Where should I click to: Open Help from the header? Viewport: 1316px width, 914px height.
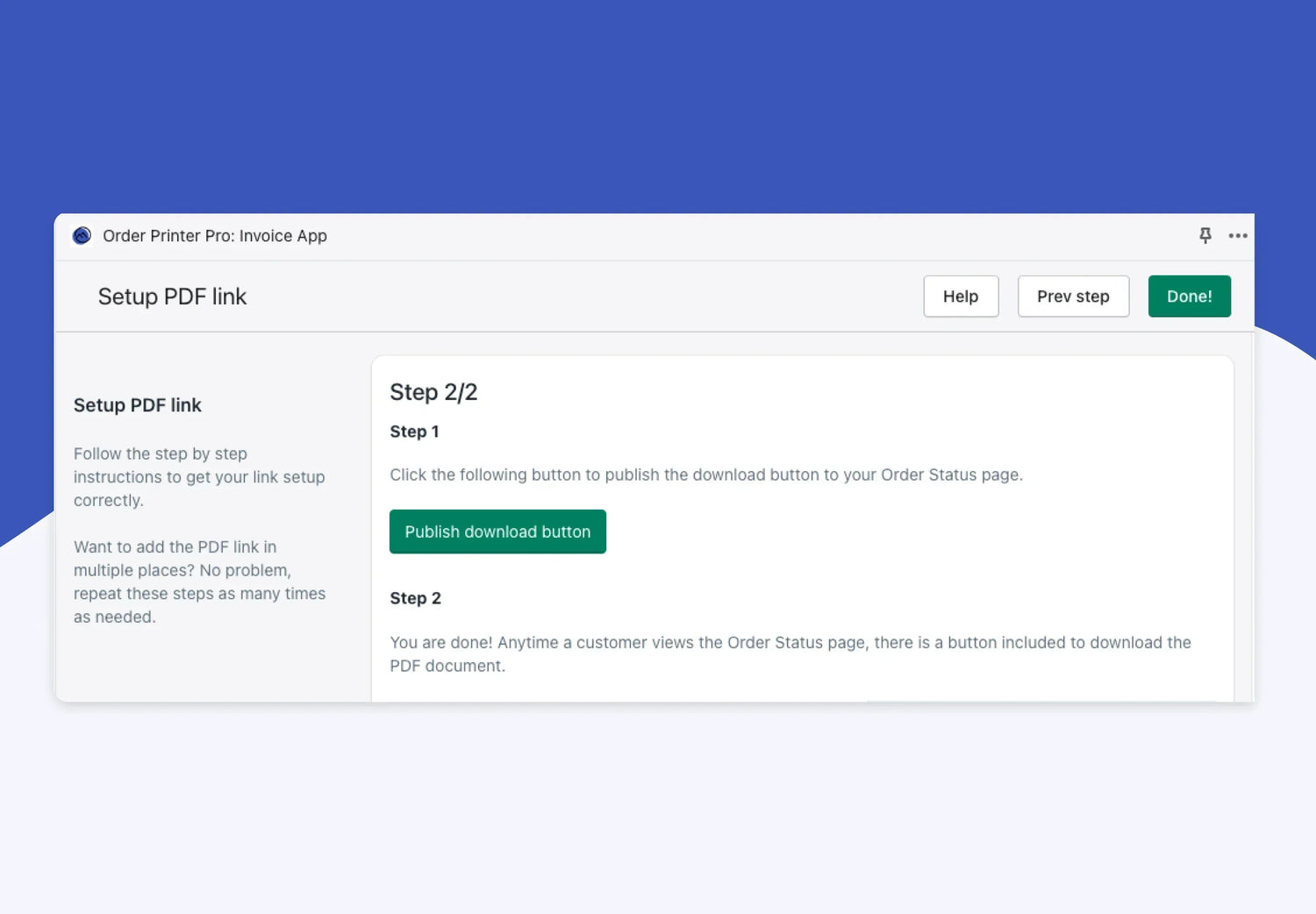coord(961,296)
